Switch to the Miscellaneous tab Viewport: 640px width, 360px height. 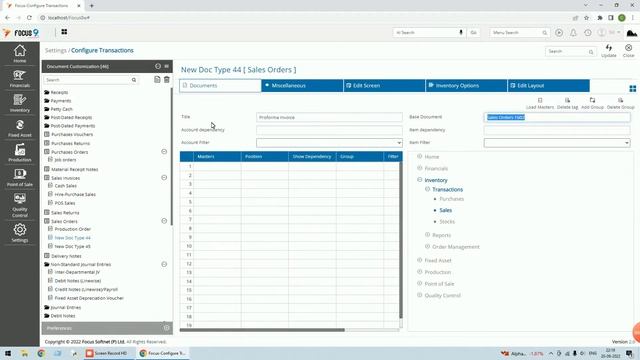[302, 86]
